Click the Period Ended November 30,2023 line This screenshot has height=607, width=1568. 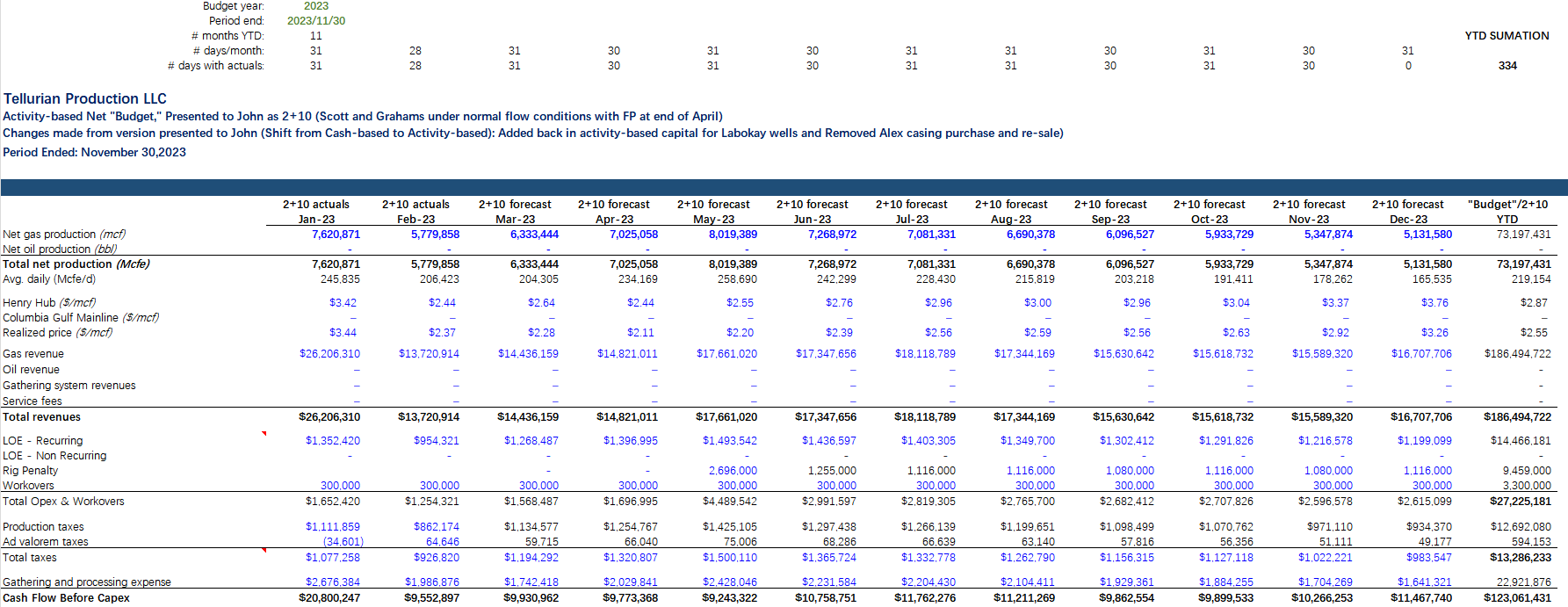coord(94,152)
